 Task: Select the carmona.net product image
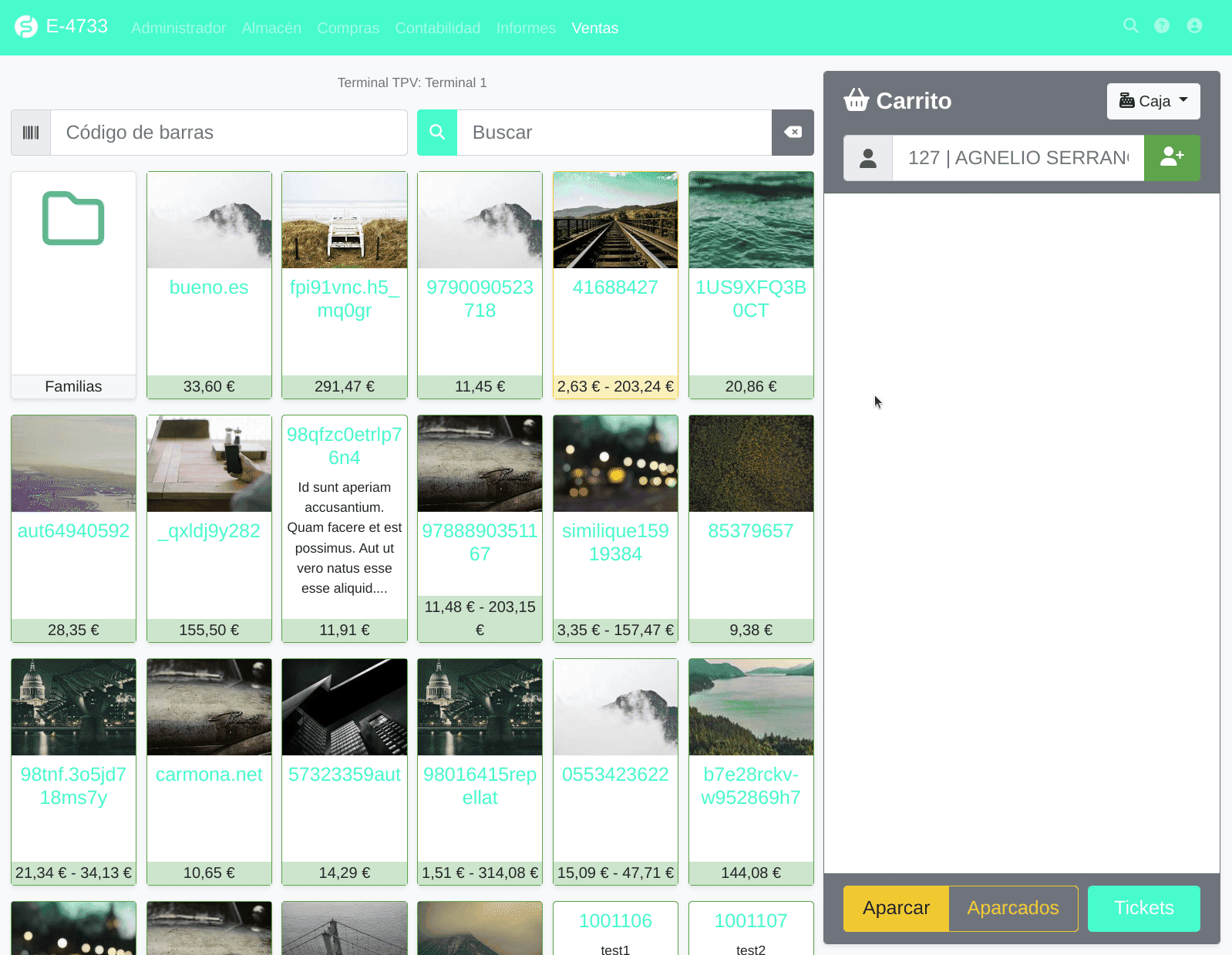(209, 707)
